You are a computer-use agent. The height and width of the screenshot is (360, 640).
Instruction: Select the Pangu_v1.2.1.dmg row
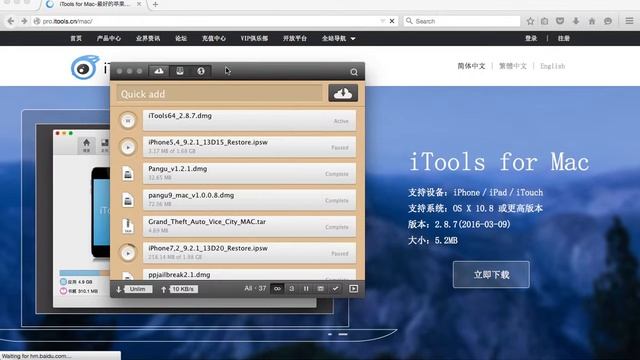tap(249, 173)
